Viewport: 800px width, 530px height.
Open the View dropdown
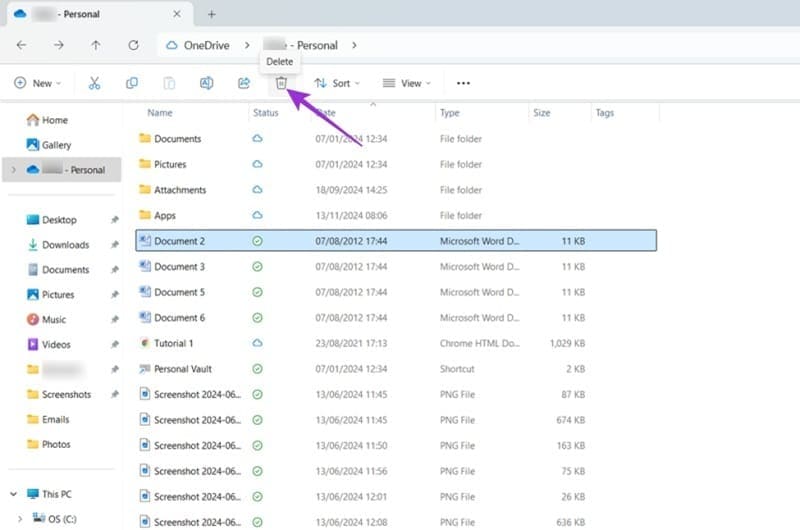coord(407,83)
